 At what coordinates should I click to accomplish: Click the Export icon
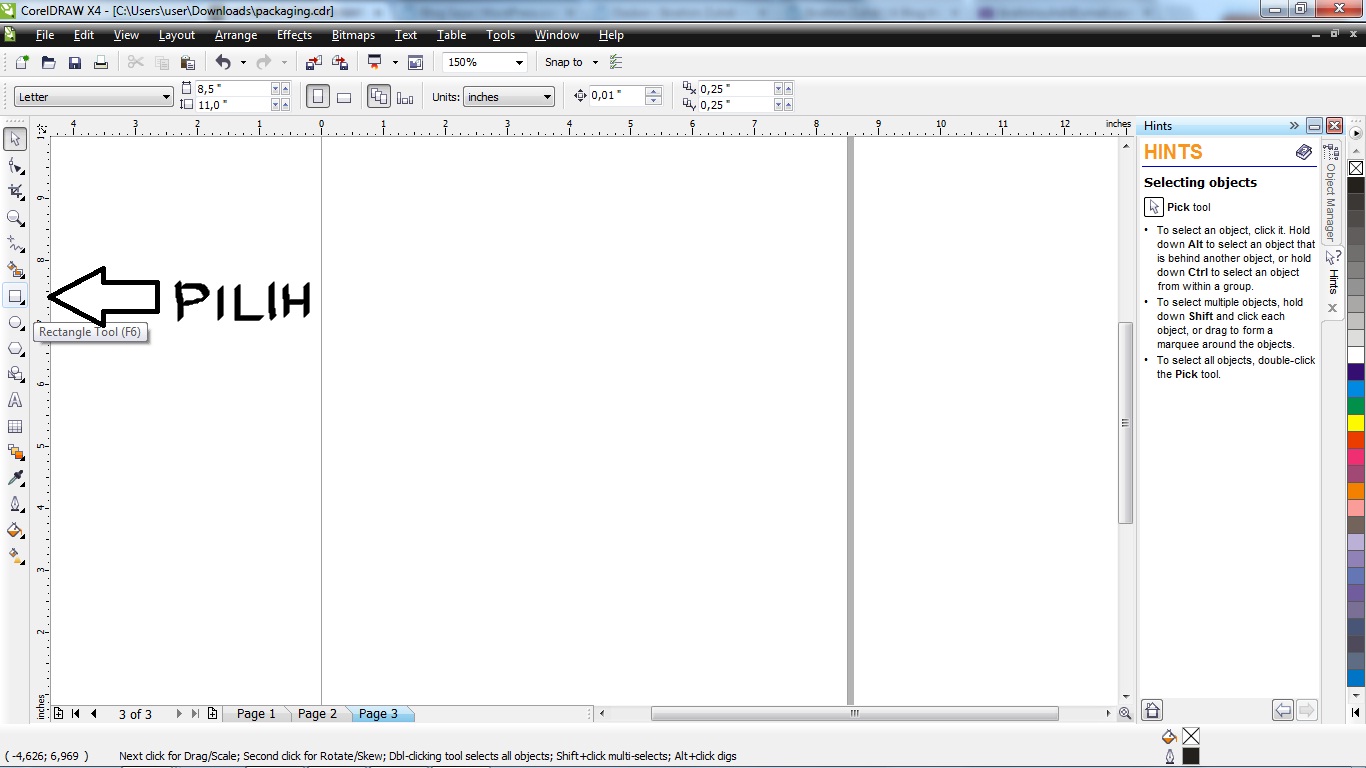point(340,62)
